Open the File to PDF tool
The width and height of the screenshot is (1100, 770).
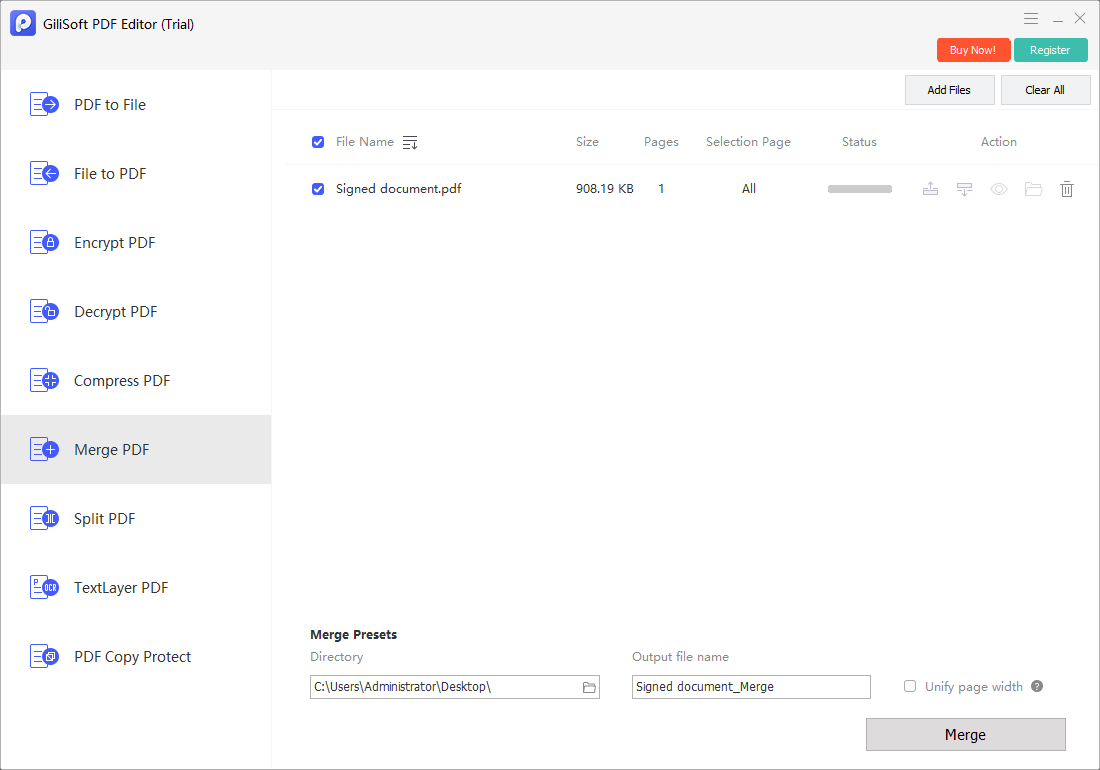point(136,173)
